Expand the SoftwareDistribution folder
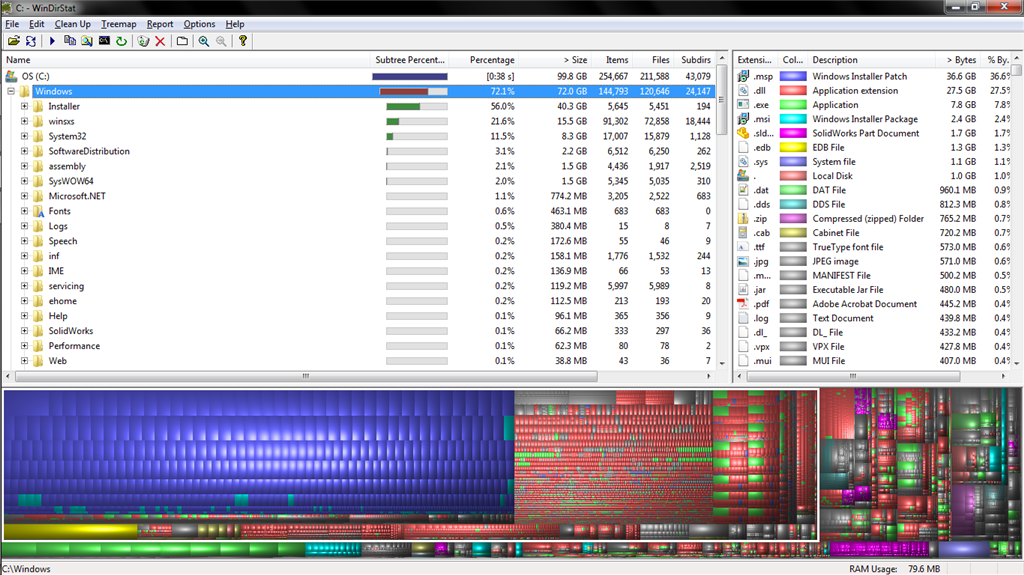Viewport: 1024px width, 575px height. click(x=24, y=151)
